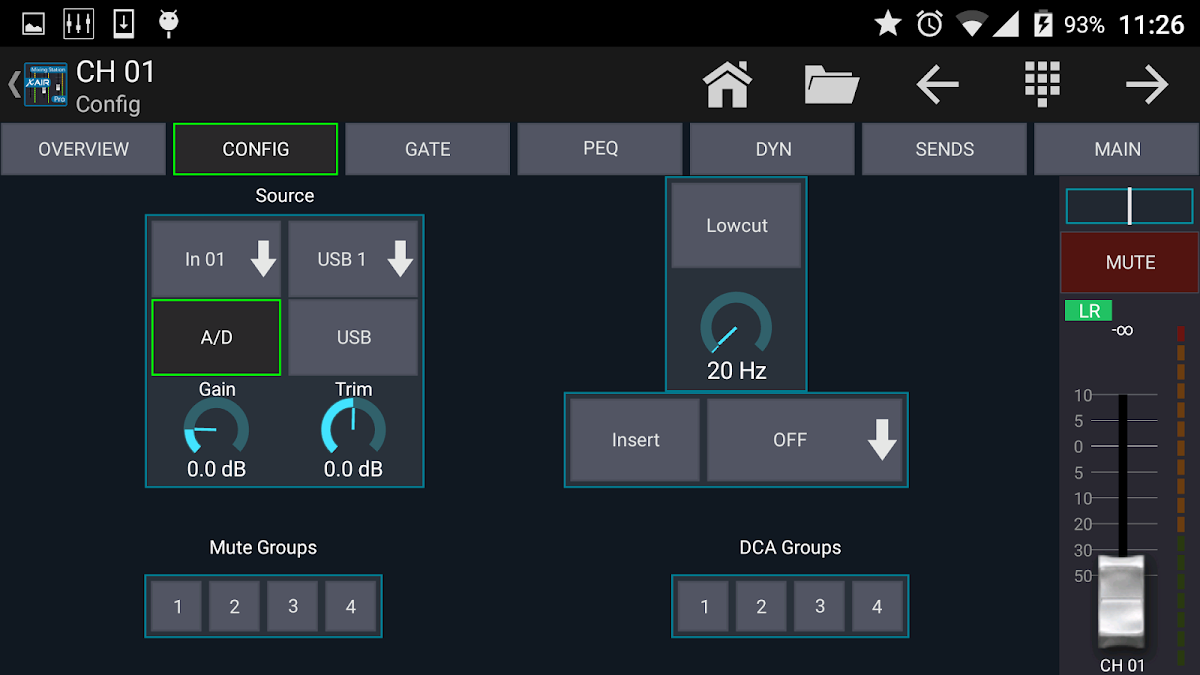
Task: Mute channel CH 01
Action: [x=1130, y=263]
